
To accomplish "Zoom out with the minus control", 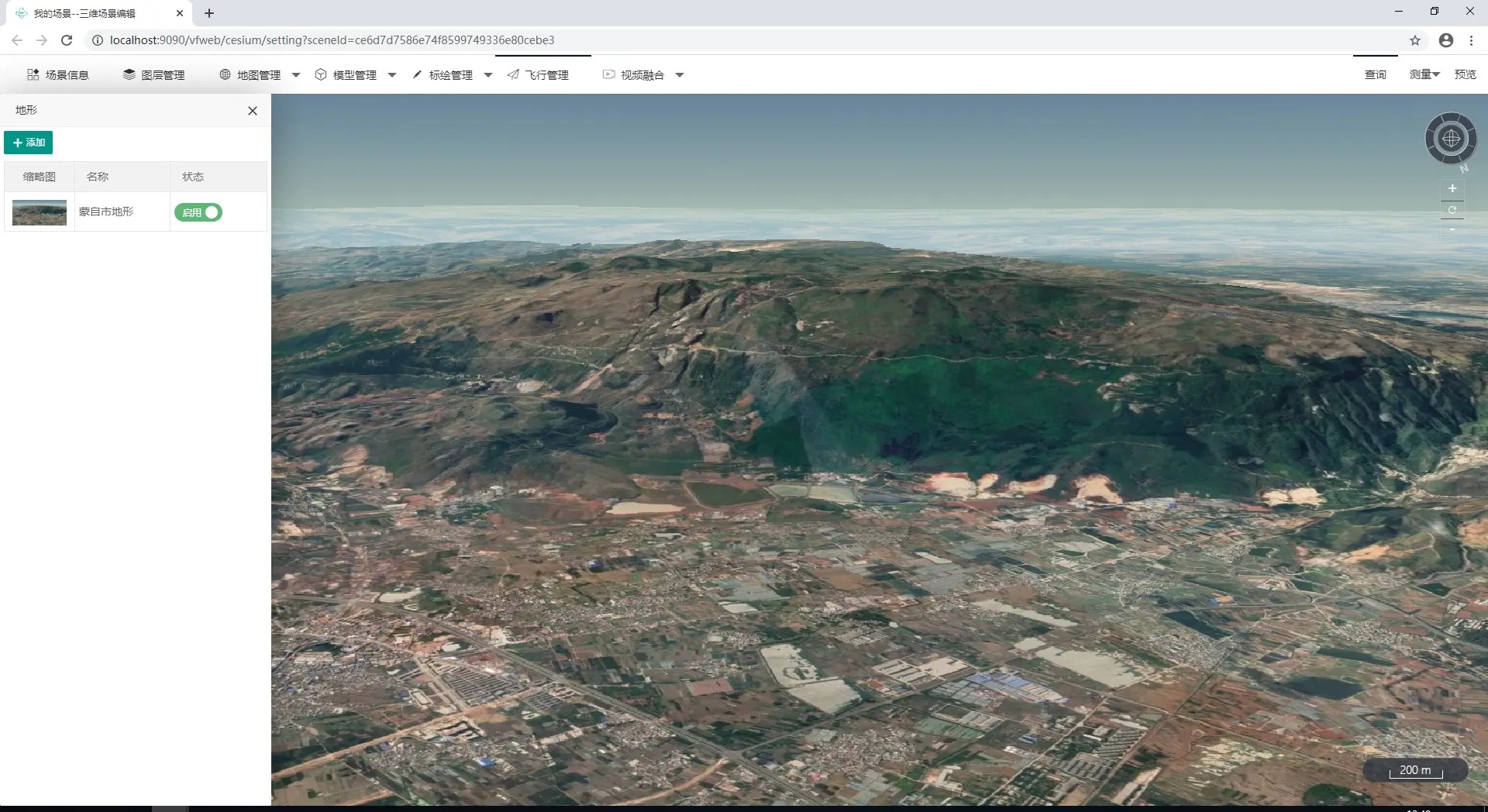I will pos(1452,230).
